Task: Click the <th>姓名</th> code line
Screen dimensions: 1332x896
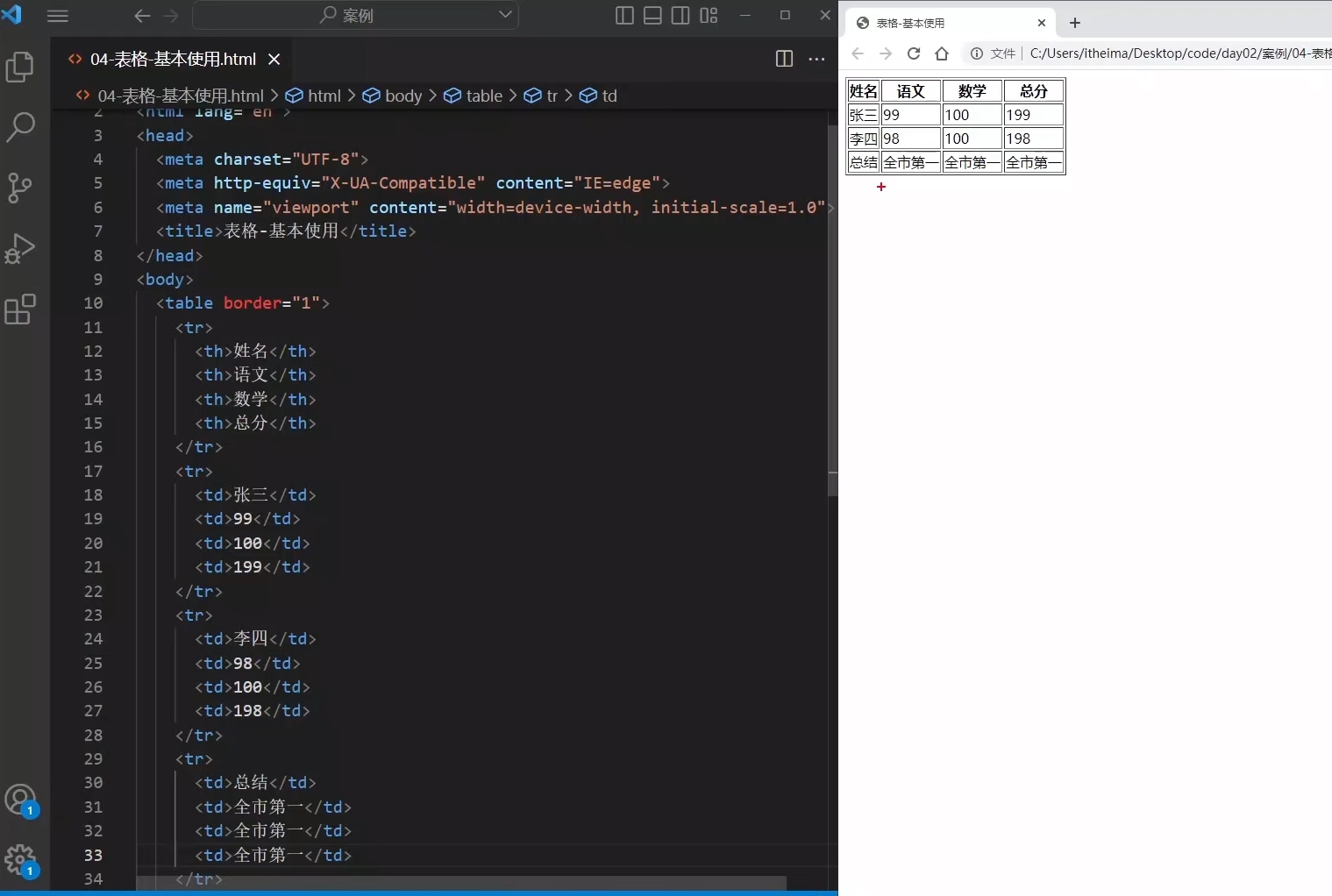Action: [x=255, y=351]
